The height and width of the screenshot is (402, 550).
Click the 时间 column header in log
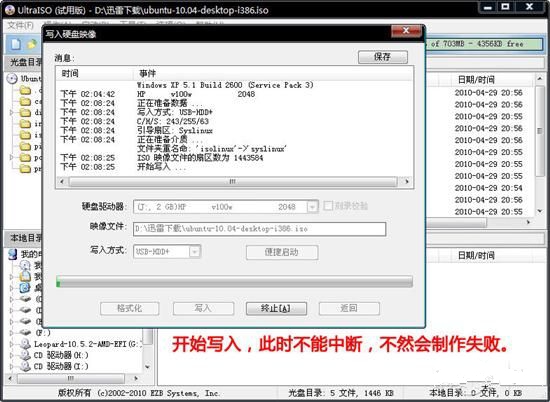coord(70,74)
